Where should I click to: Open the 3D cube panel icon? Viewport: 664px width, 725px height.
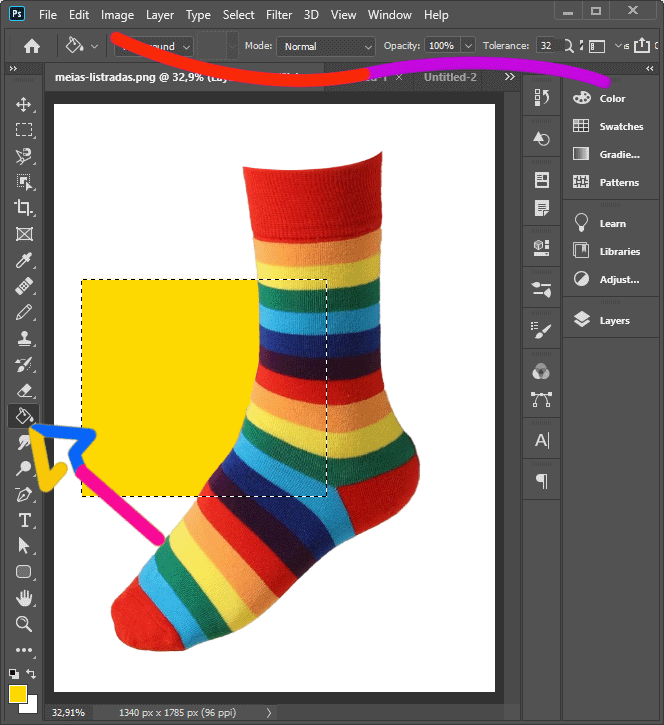click(541, 248)
